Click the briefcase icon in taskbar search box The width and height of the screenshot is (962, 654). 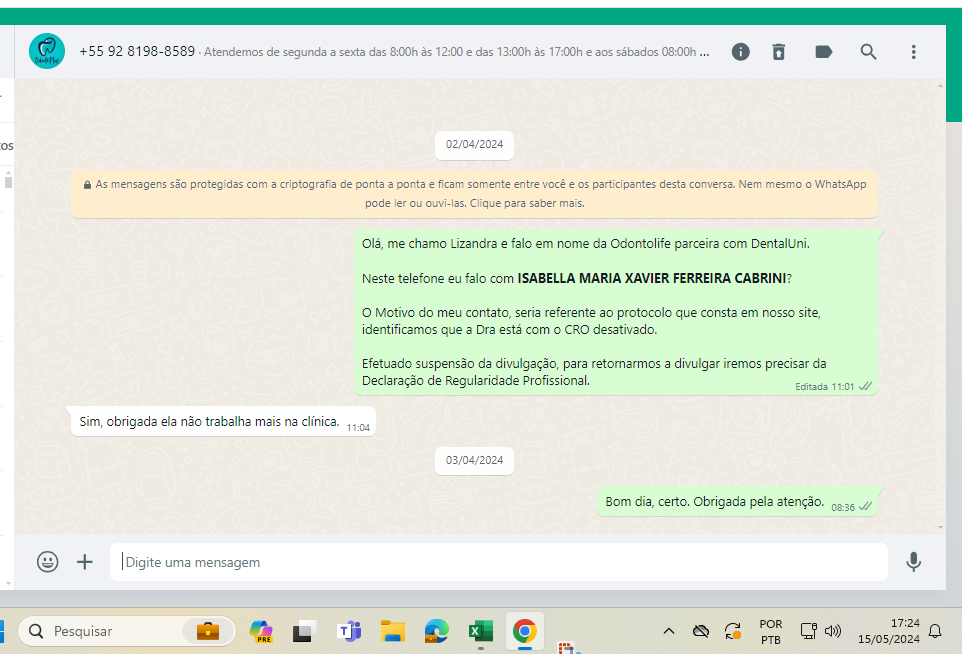pos(208,631)
